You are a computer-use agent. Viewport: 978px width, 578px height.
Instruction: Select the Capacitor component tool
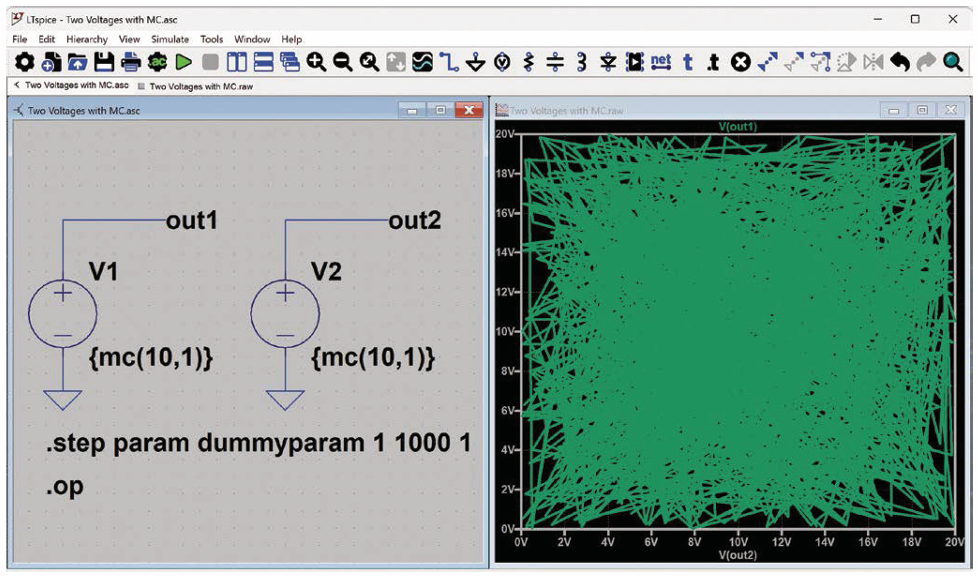pyautogui.click(x=555, y=63)
